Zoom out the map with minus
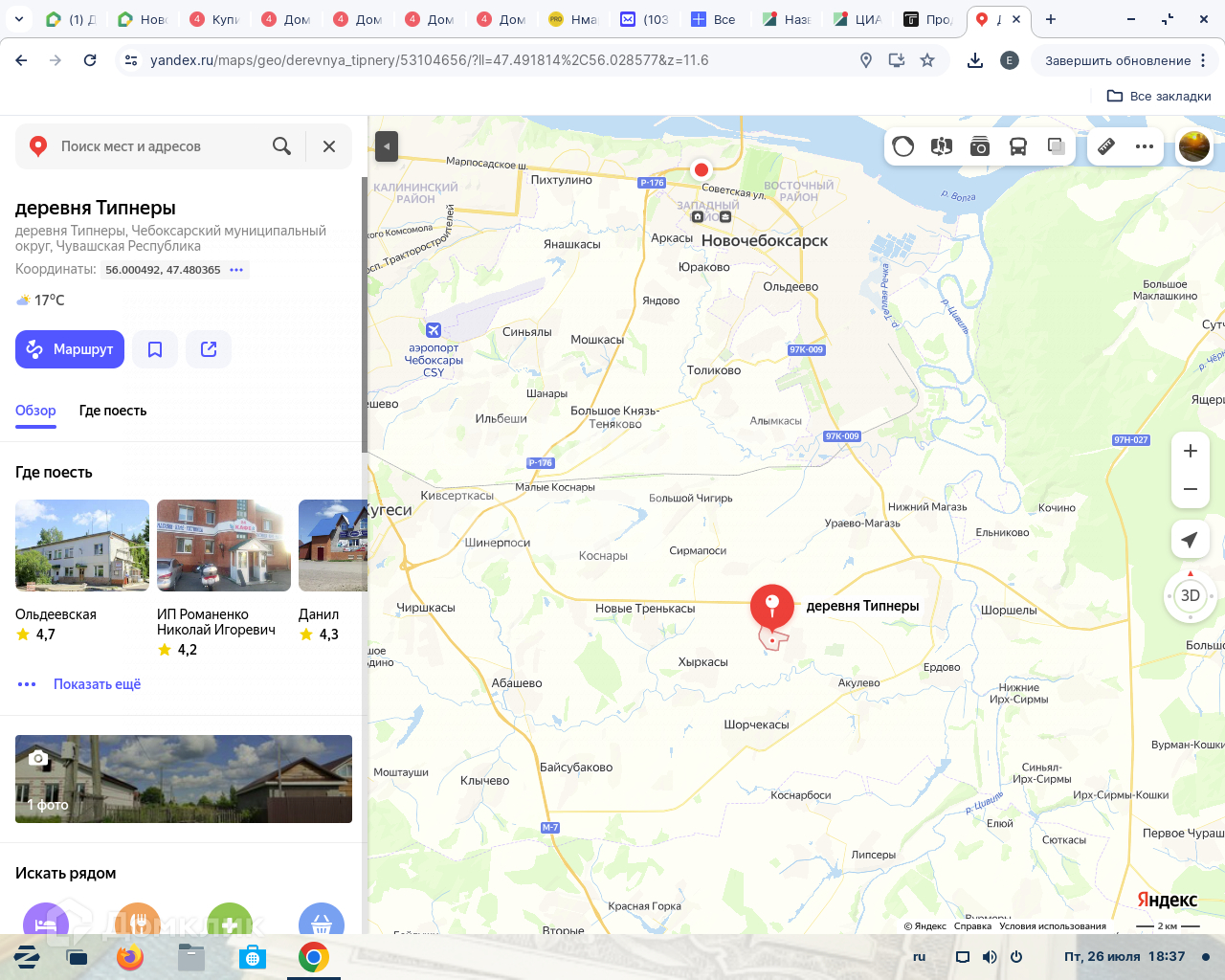1225x980 pixels. [1191, 489]
